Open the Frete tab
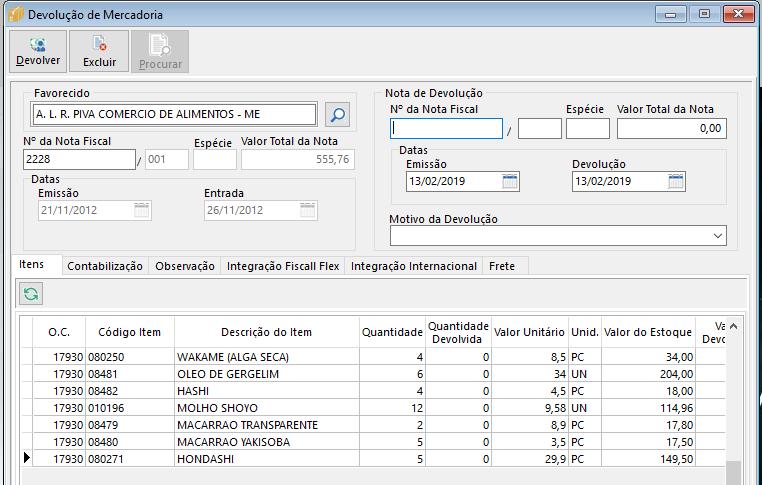The image size is (762, 485). [502, 266]
